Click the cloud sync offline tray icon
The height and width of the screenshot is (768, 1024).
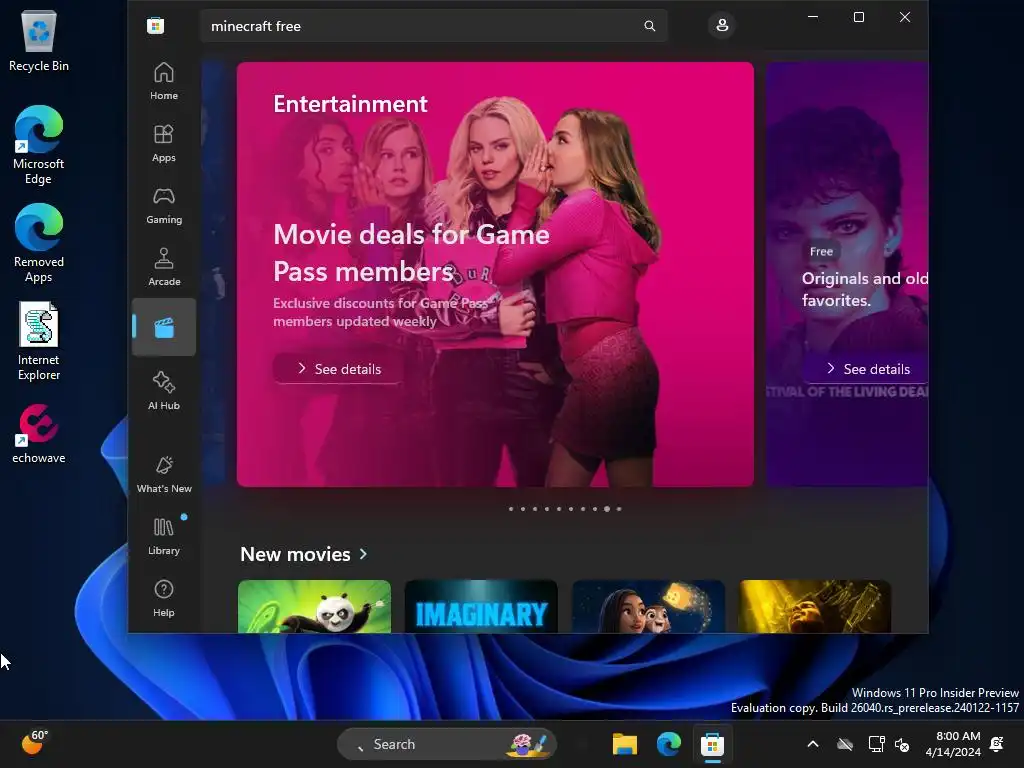click(845, 744)
